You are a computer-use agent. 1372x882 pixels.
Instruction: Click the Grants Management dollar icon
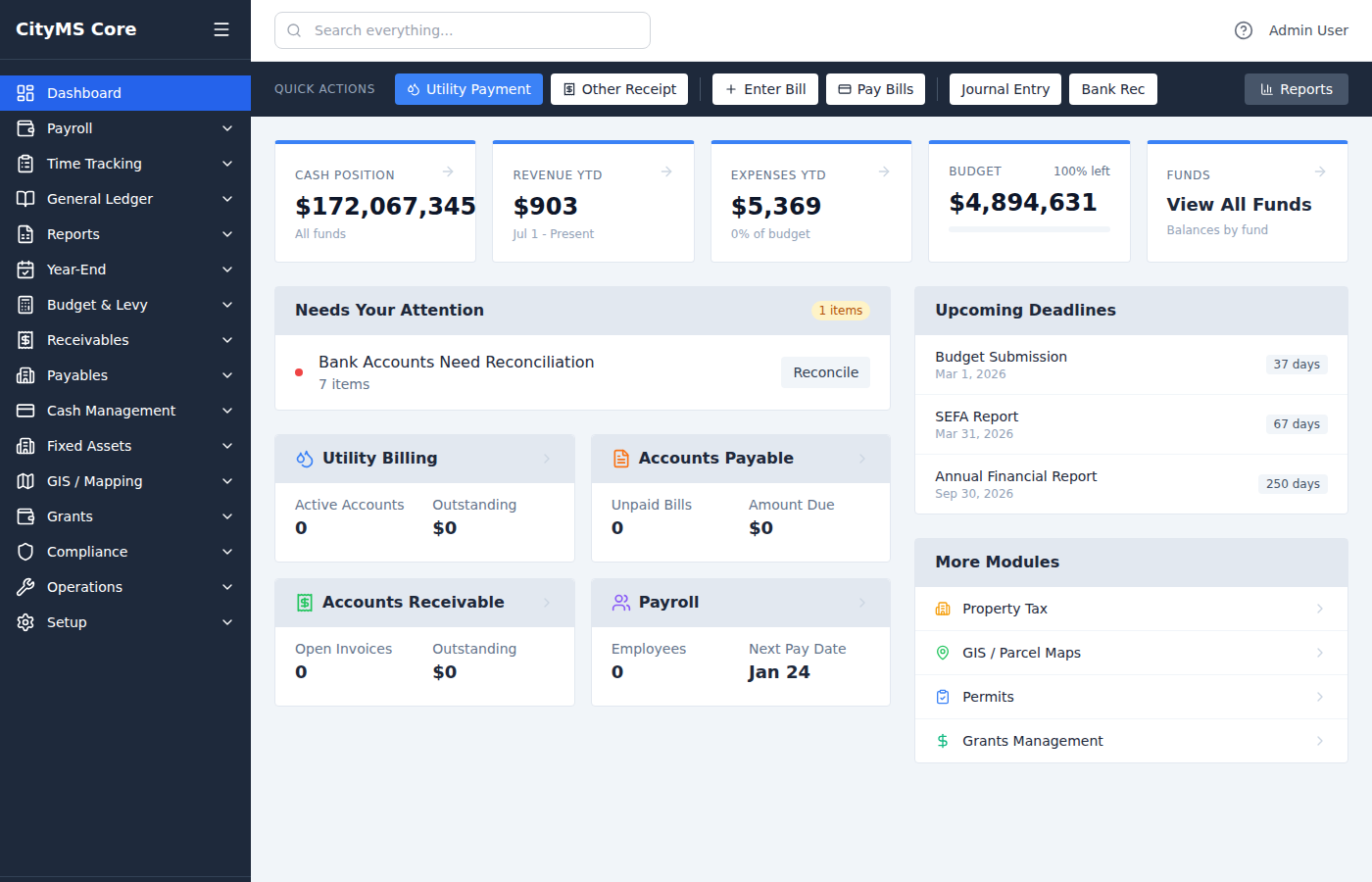click(942, 740)
